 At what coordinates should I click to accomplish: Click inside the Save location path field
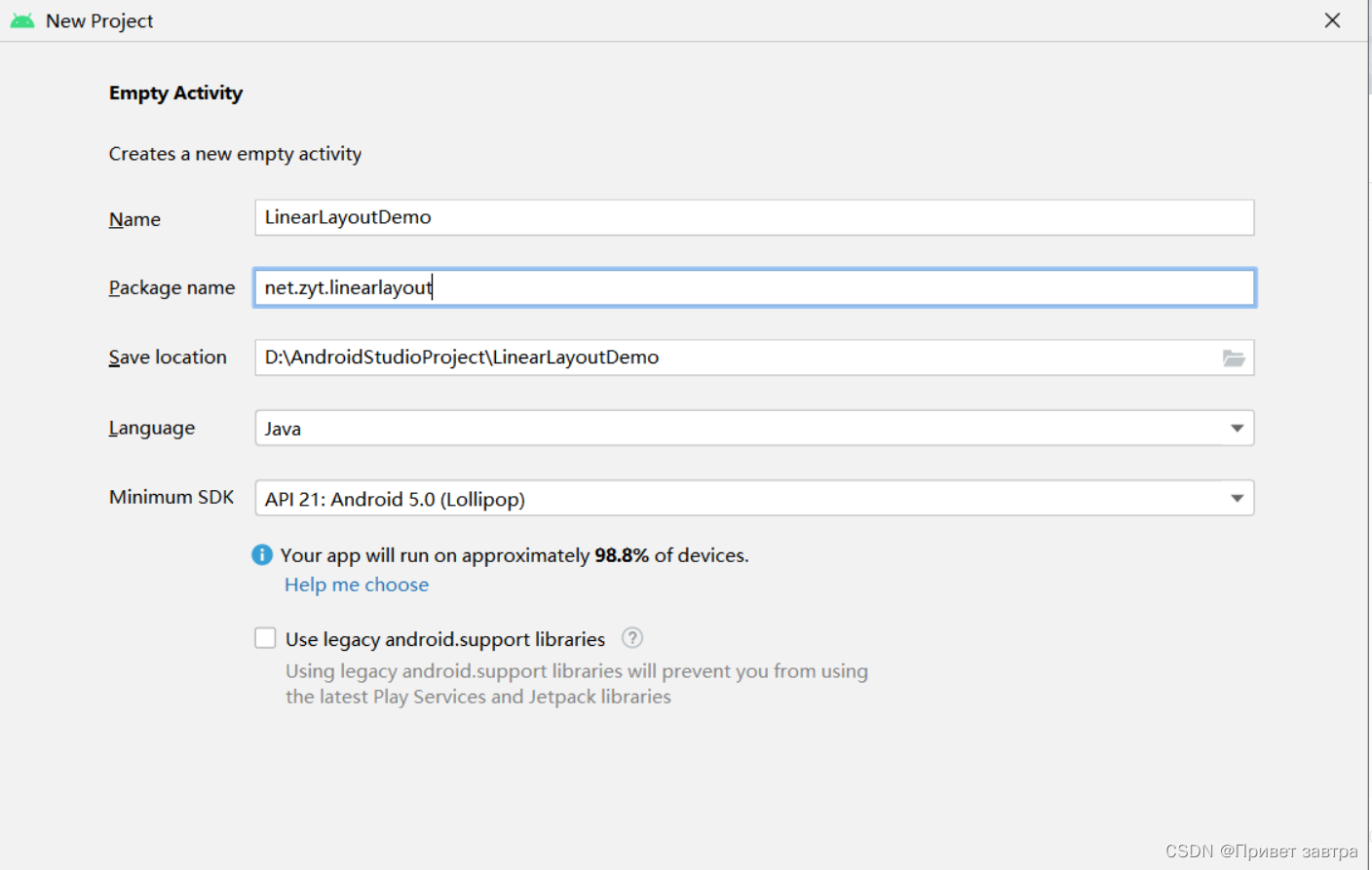tap(731, 358)
